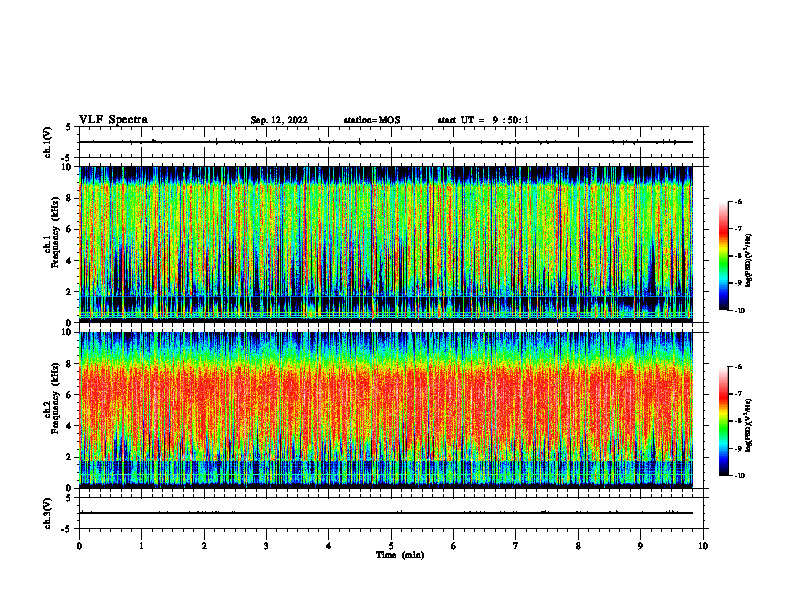Screen dimensions: 792x612
Task: Click the "6" kHz tick of ch.2 spectrogram
Action: point(69,395)
